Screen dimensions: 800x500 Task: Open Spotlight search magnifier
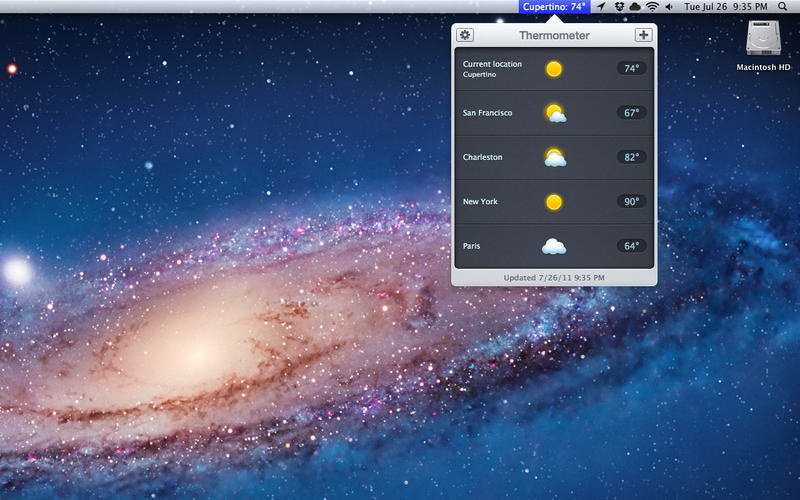point(782,6)
